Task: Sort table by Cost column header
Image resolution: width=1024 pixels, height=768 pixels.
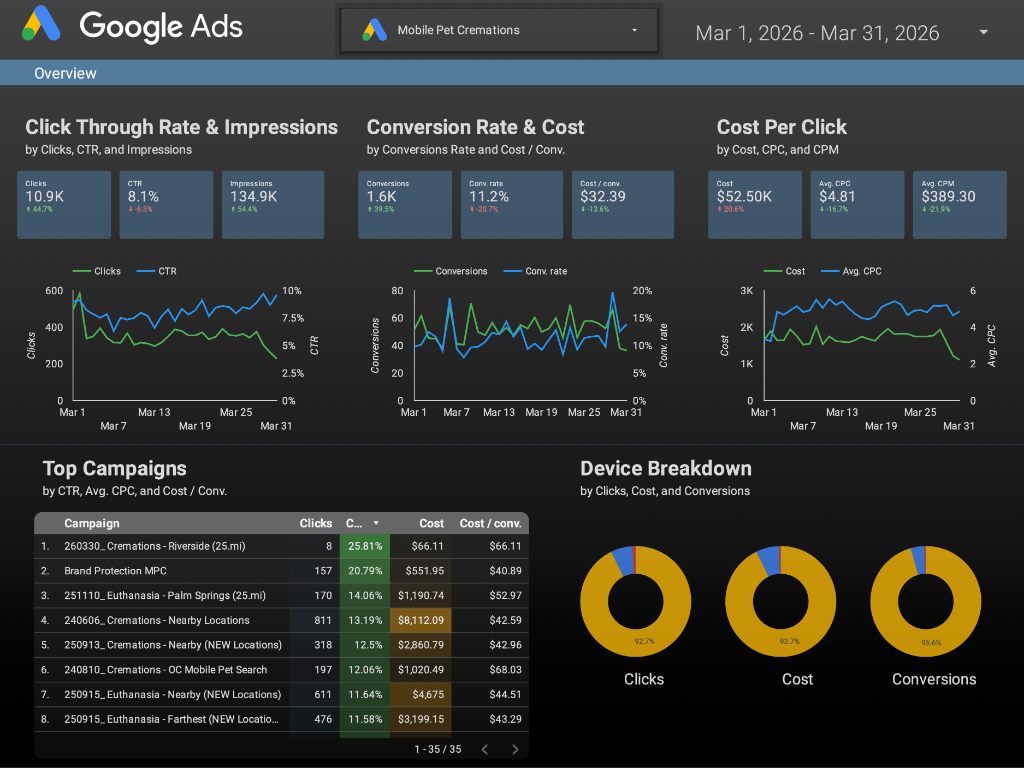Action: tap(431, 523)
